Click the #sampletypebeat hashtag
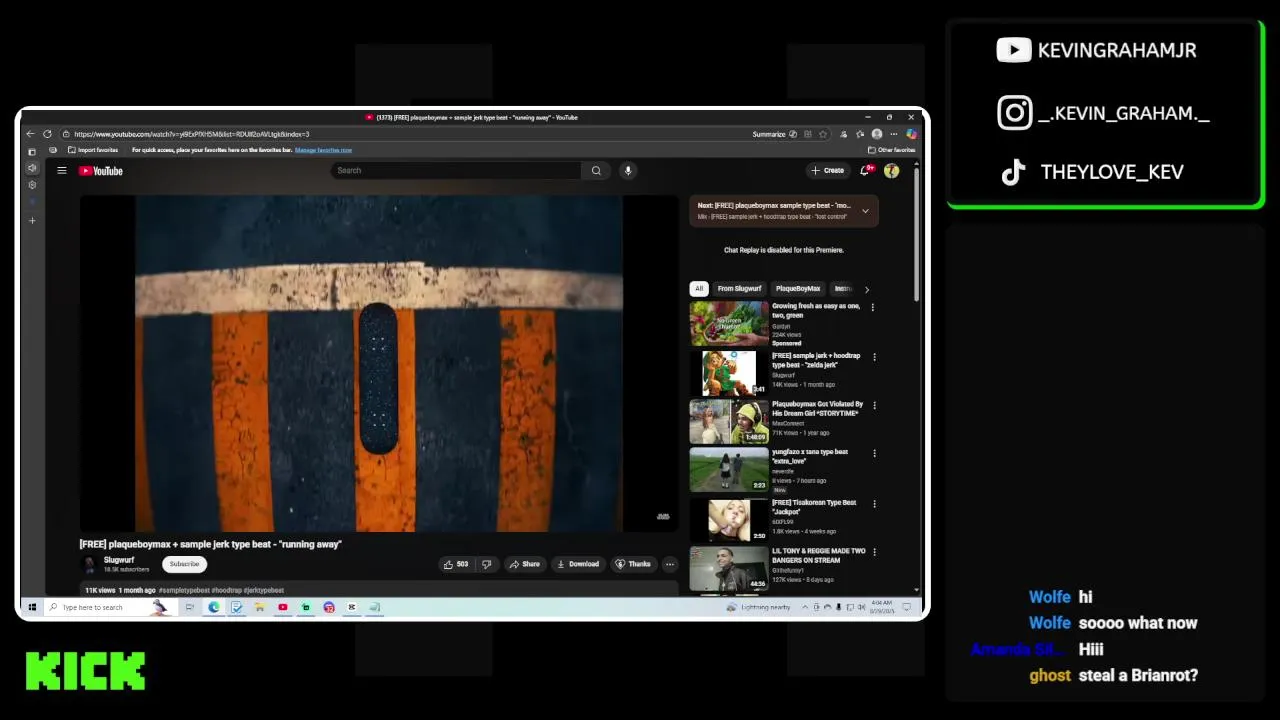Image resolution: width=1280 pixels, height=720 pixels. (184, 590)
